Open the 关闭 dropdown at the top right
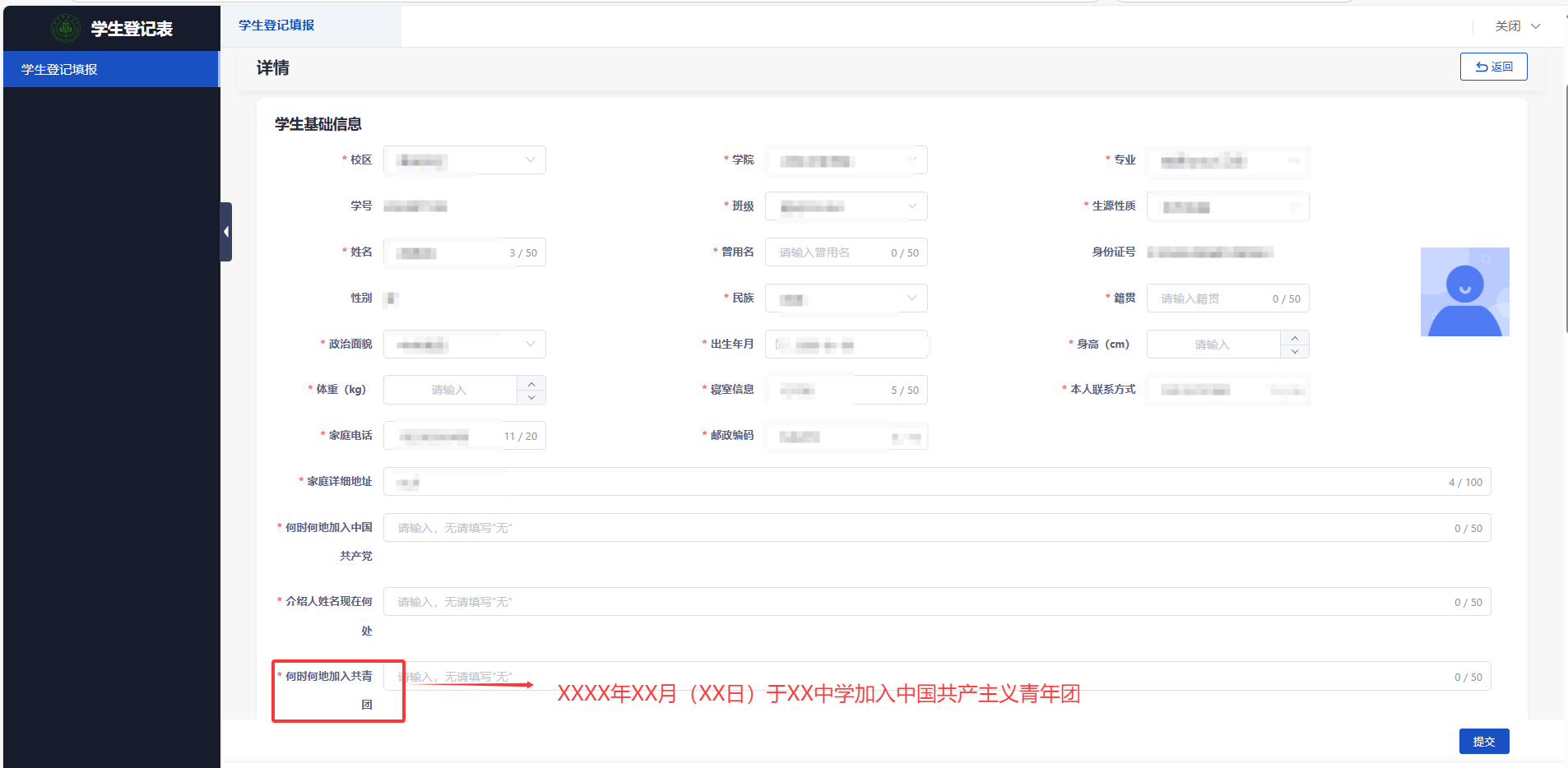The width and height of the screenshot is (1568, 768). click(x=1517, y=26)
